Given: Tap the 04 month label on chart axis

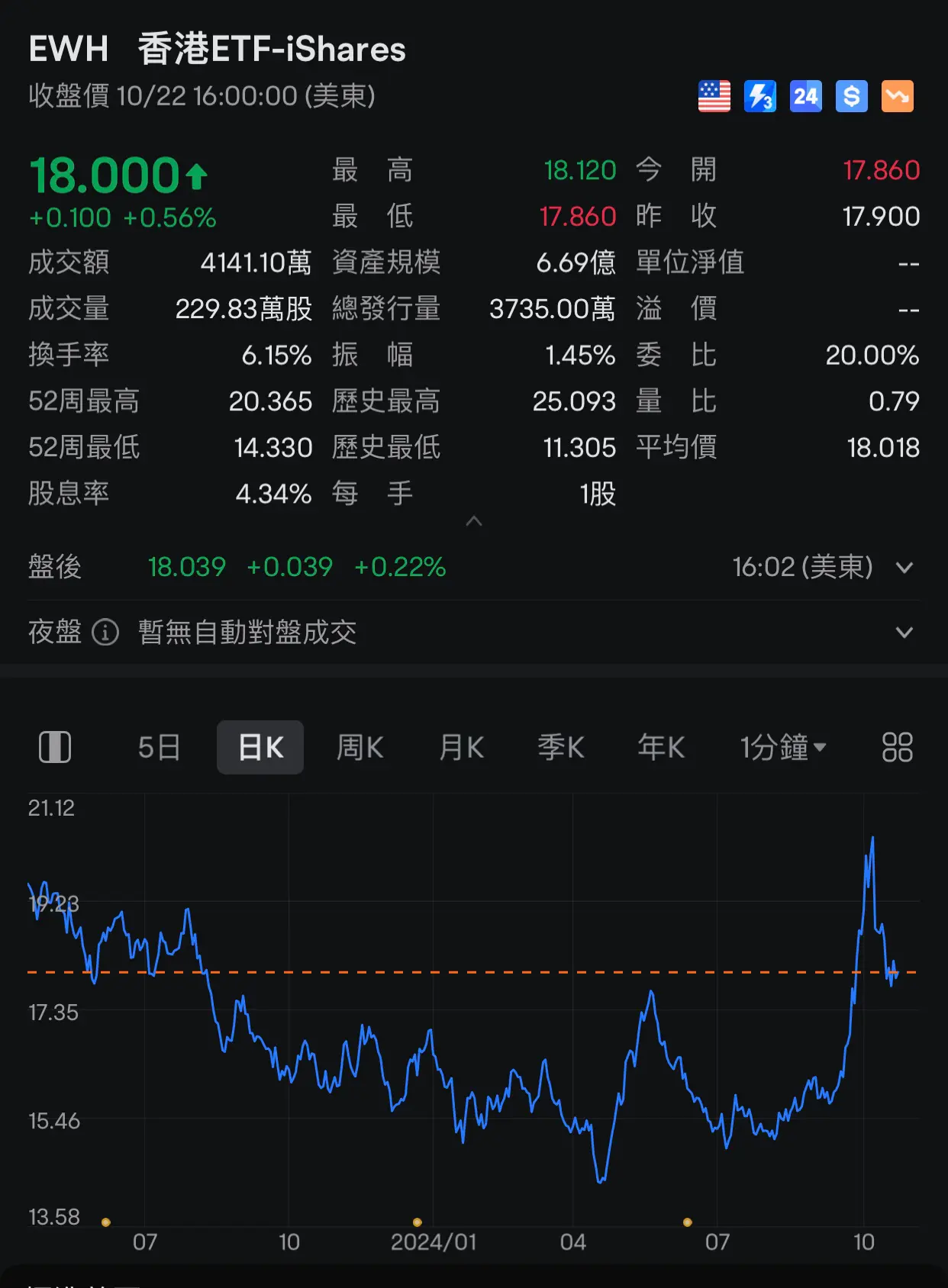Looking at the screenshot, I should click(572, 1242).
